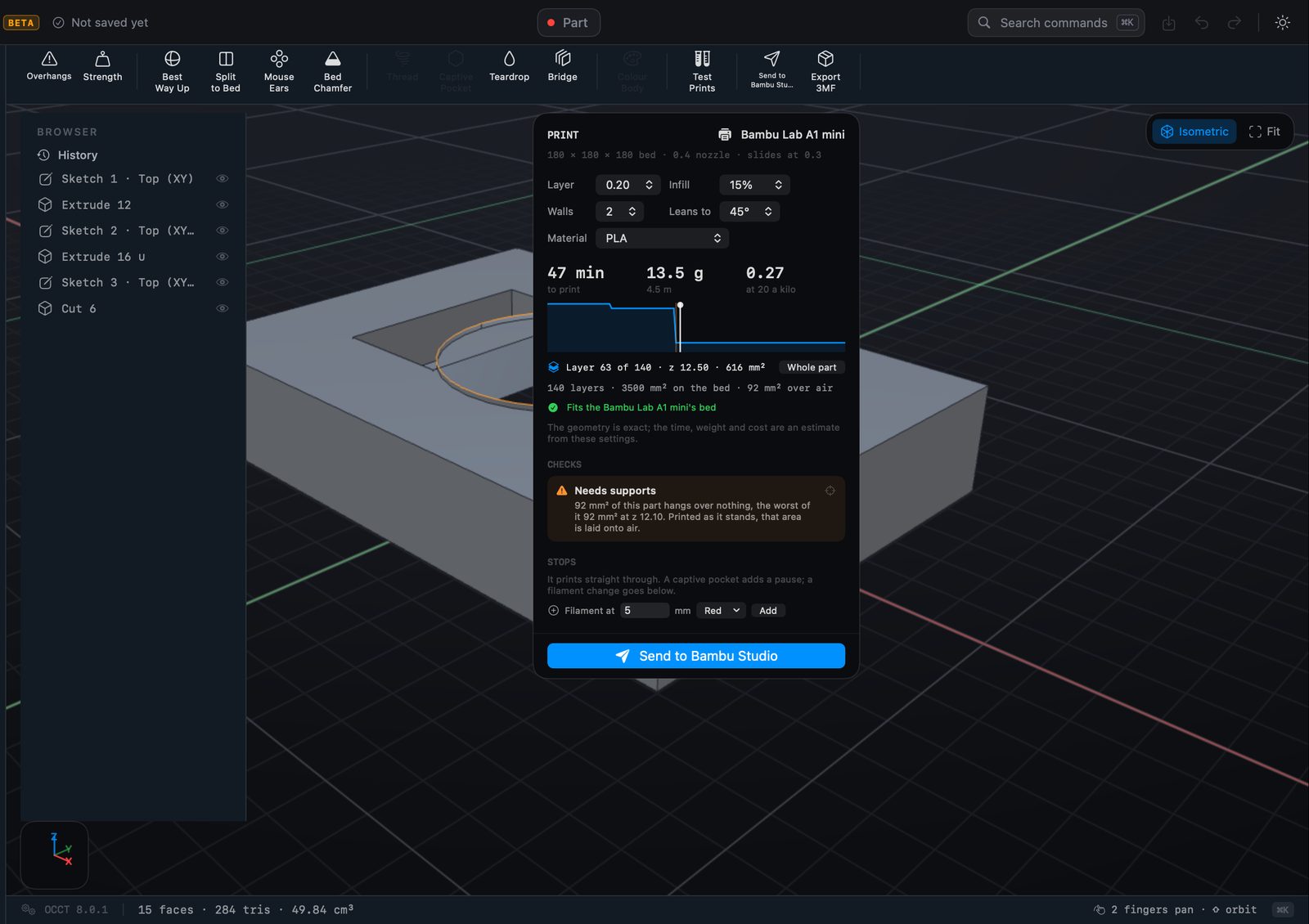This screenshot has height=924, width=1309.
Task: Open the Bambu Lab A1 mini printer selector
Action: point(781,135)
